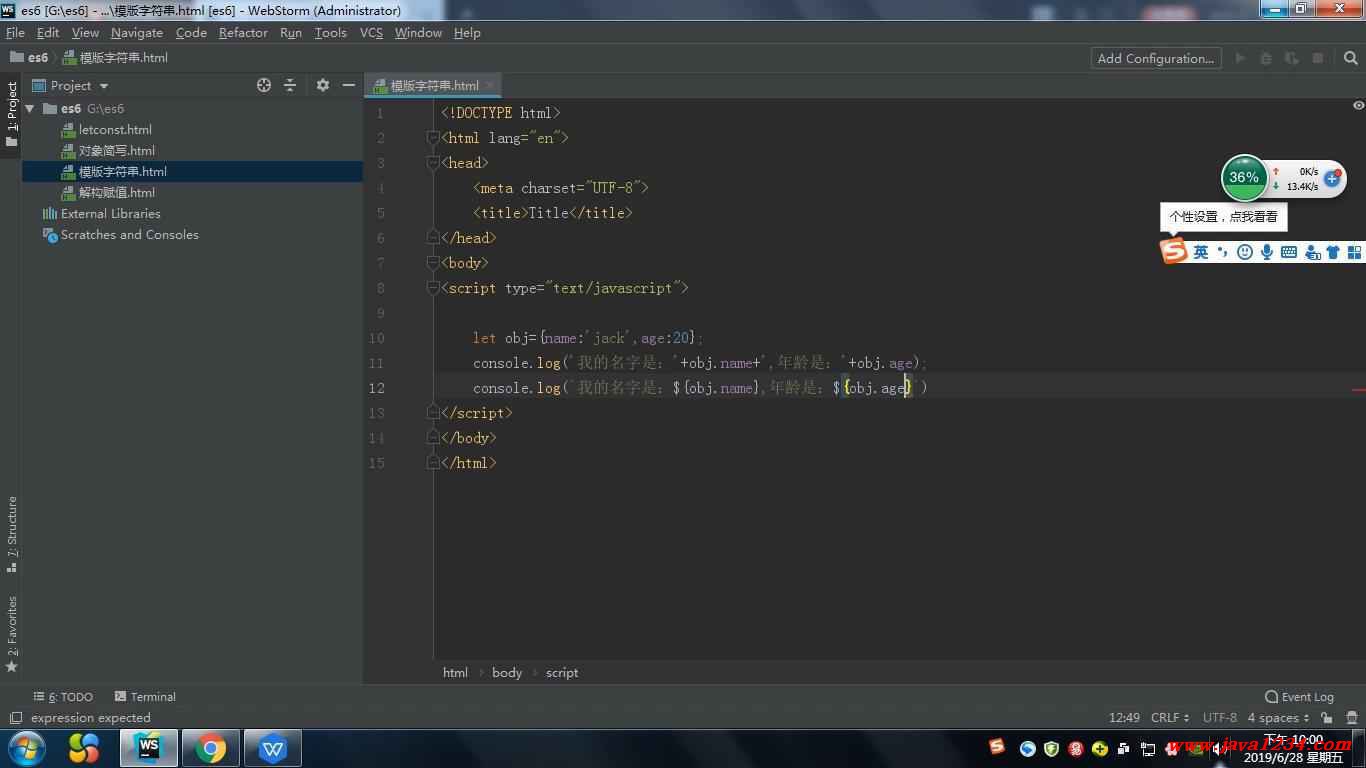Open the 4 spaces indent dropdown
The height and width of the screenshot is (768, 1366).
1278,718
